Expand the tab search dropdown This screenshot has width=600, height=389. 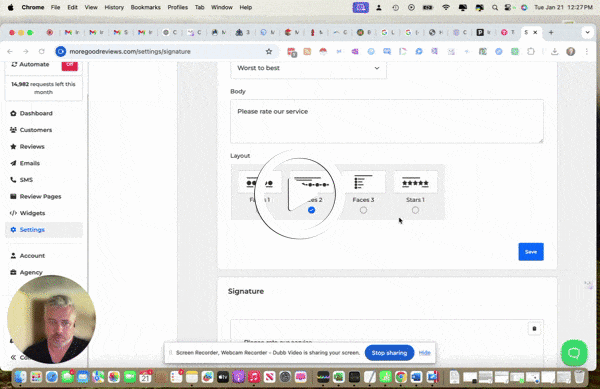(x=587, y=33)
